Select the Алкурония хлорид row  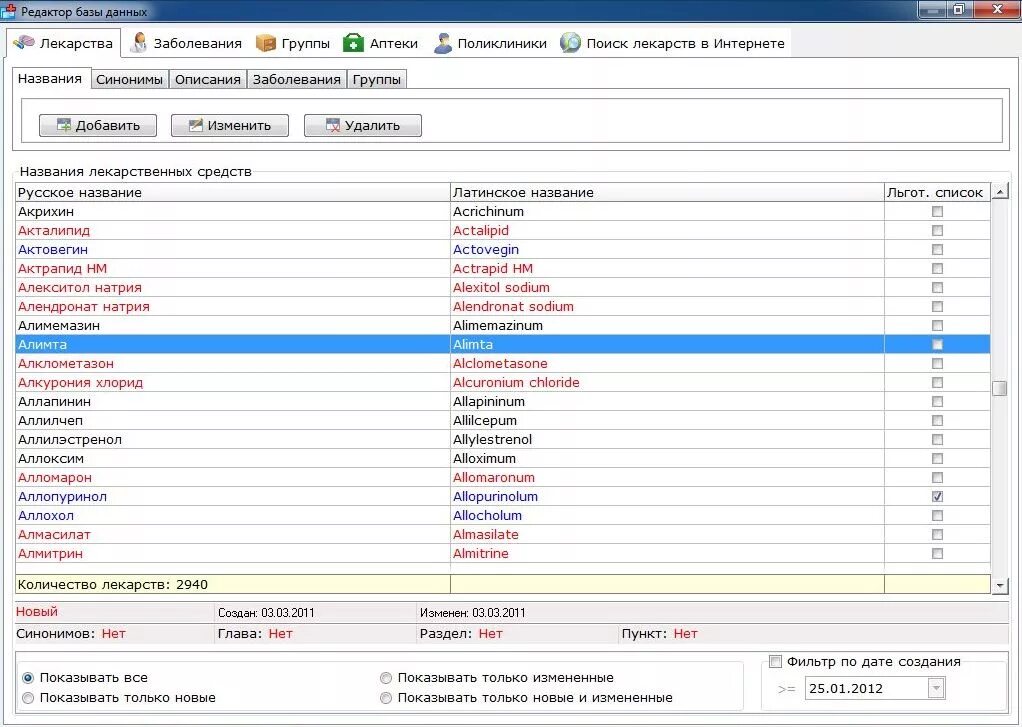(503, 382)
